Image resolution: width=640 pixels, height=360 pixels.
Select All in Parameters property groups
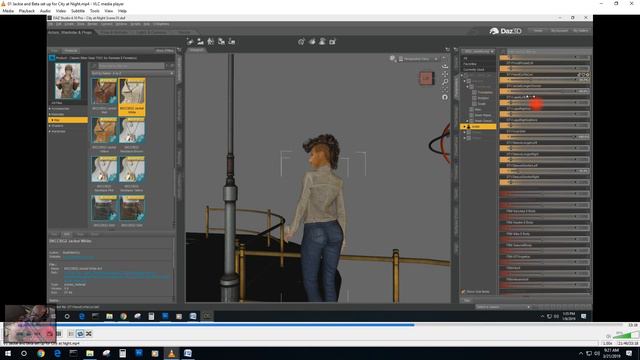[465, 58]
